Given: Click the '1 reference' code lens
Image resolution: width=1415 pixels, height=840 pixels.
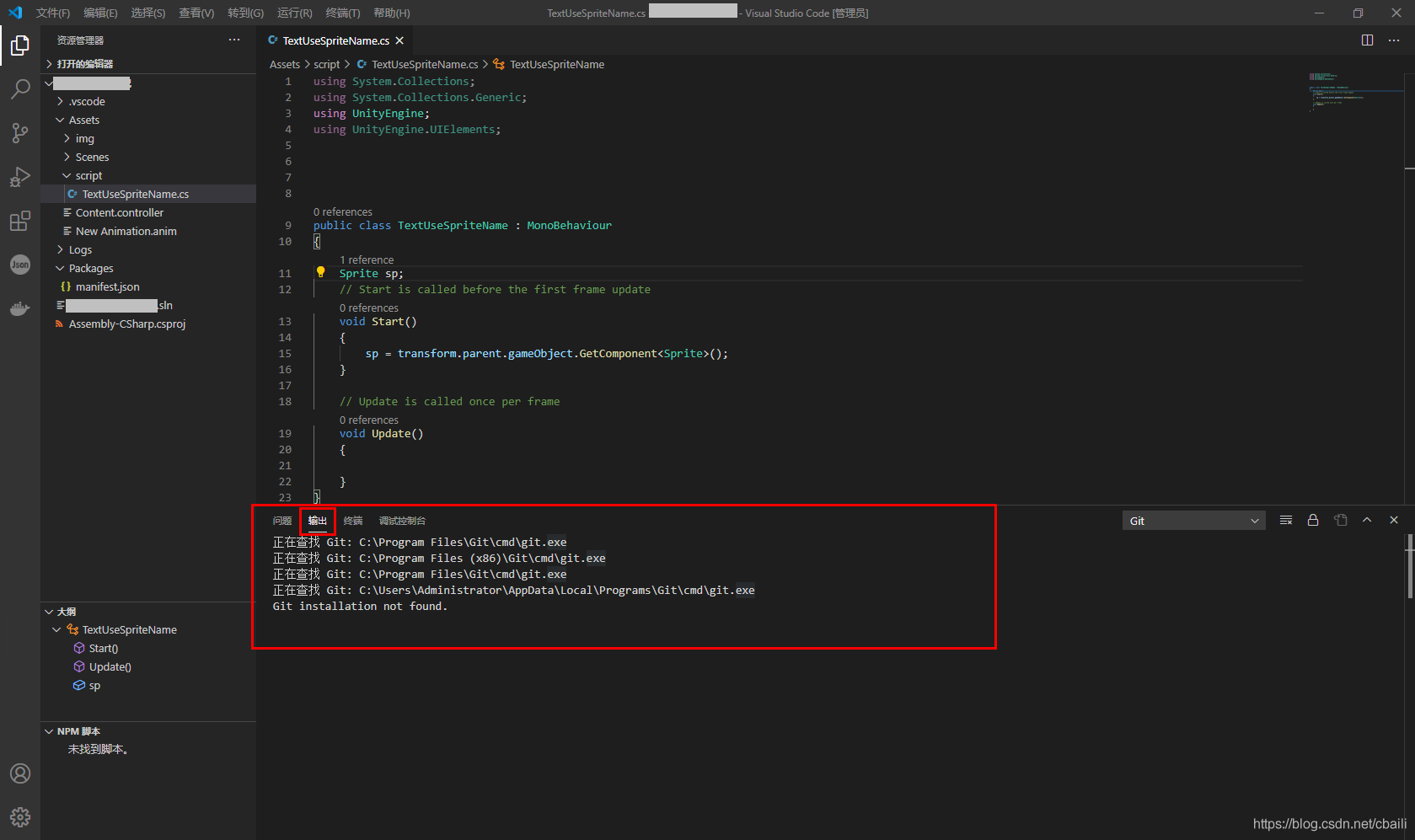Looking at the screenshot, I should click(x=367, y=259).
